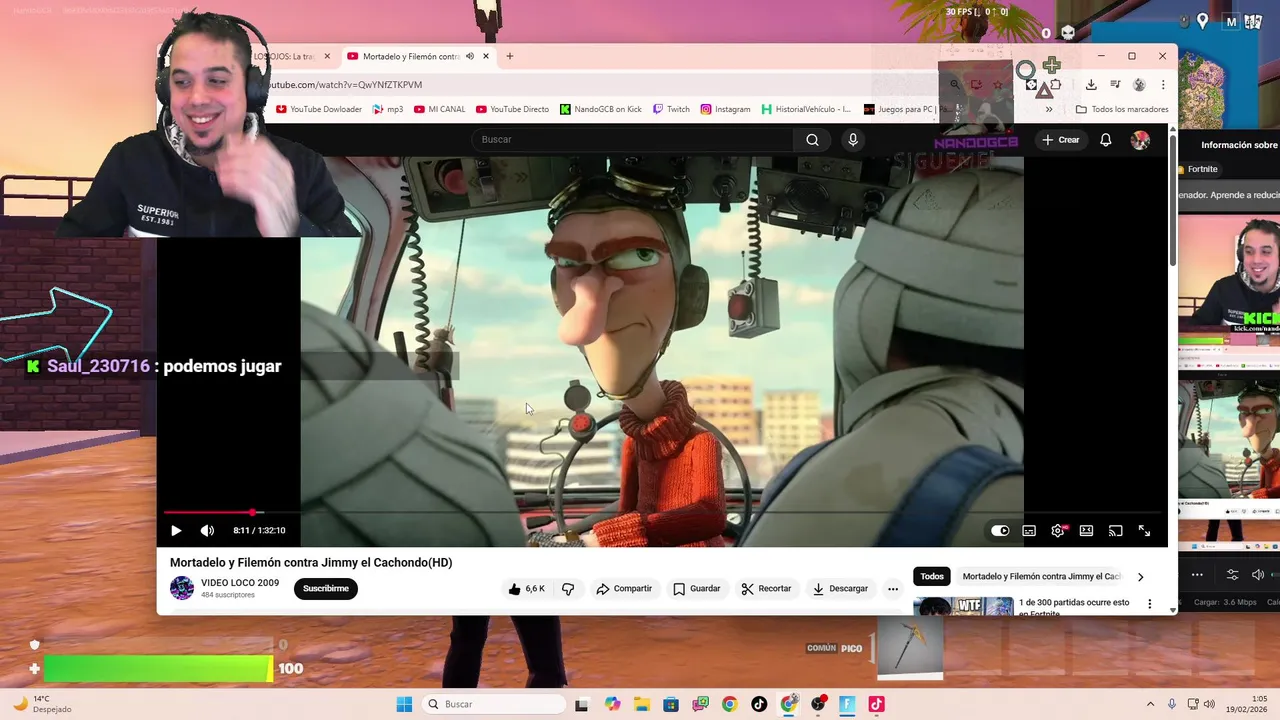Open YouTube account avatar menu
This screenshot has height=720, width=1280.
click(x=1140, y=140)
